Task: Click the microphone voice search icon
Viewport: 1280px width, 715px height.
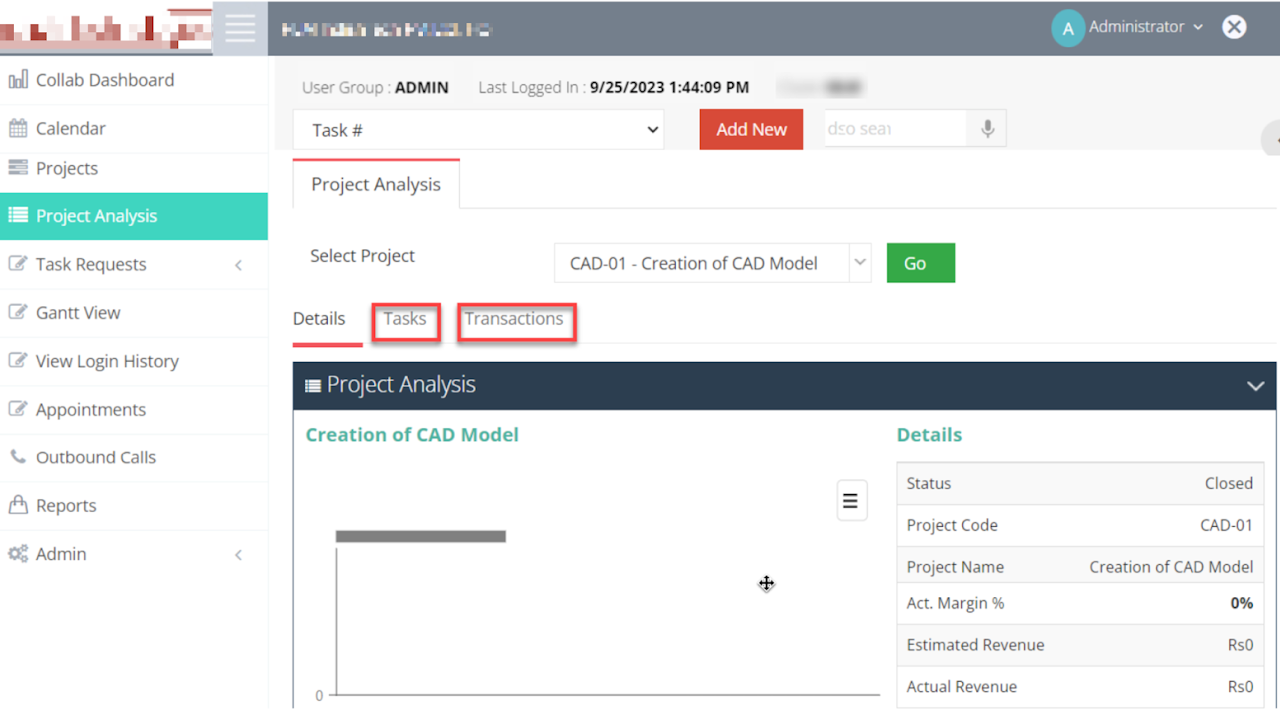Action: (x=987, y=129)
